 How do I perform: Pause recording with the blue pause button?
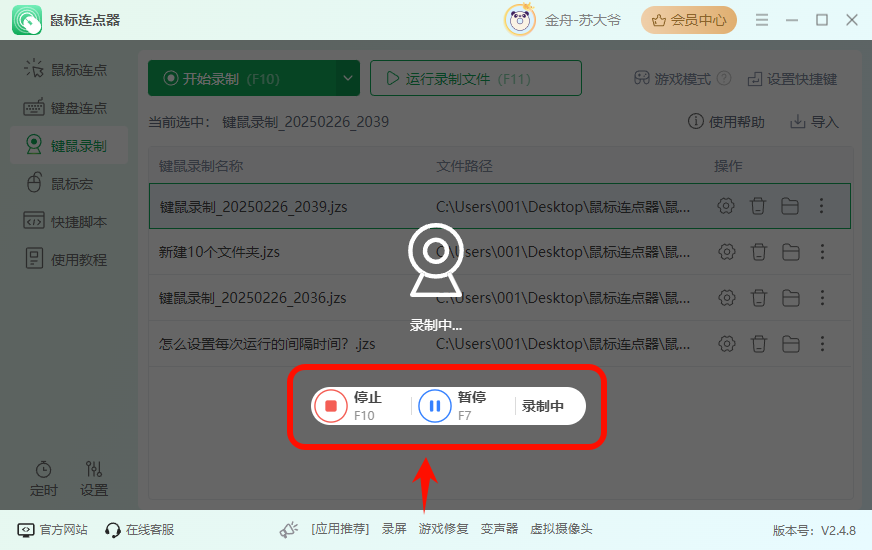point(435,406)
